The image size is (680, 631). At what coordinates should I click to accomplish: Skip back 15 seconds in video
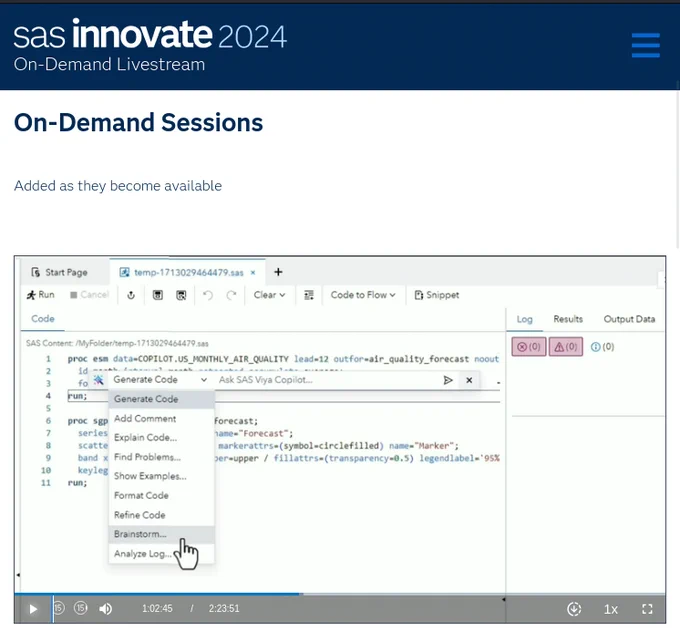point(59,608)
